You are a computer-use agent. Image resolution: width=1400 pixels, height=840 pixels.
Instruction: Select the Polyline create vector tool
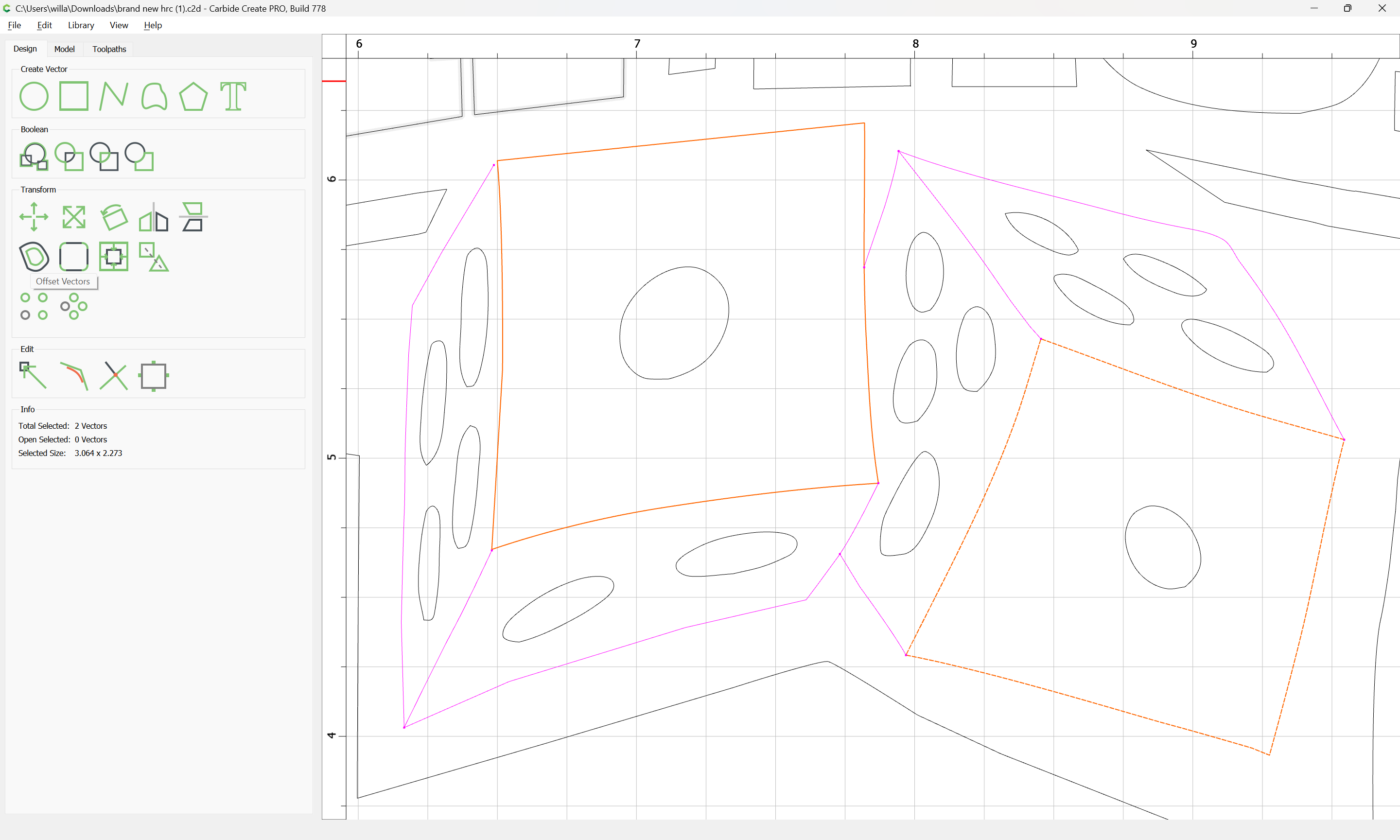pos(114,96)
